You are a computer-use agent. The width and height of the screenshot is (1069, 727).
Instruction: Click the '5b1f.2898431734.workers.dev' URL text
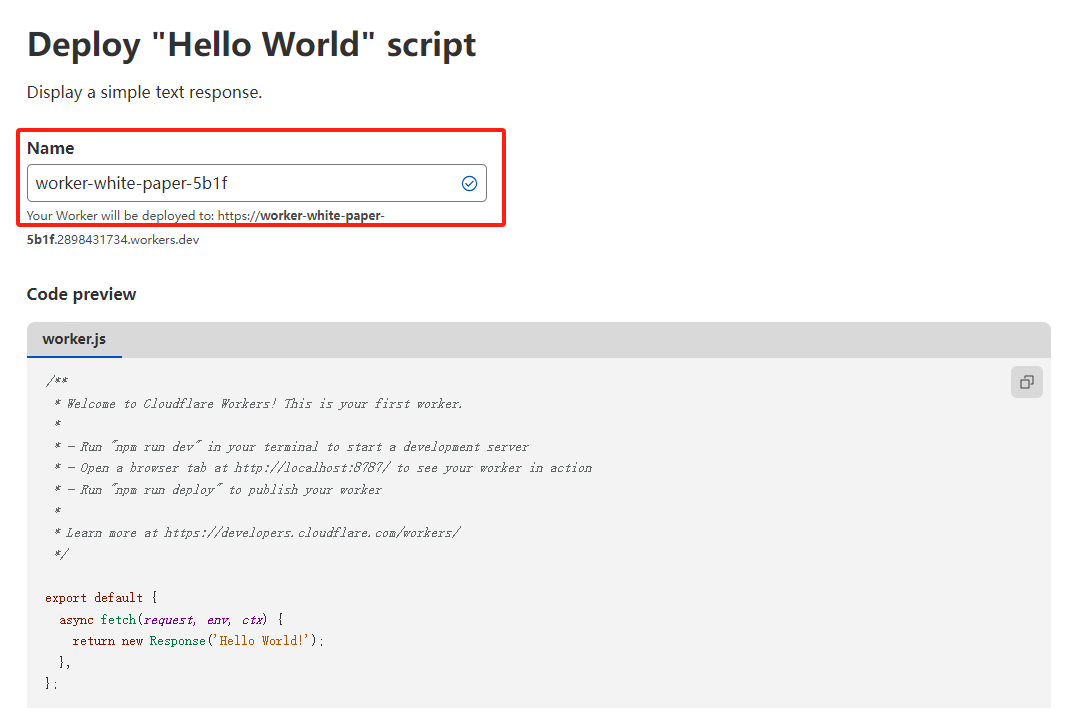113,239
